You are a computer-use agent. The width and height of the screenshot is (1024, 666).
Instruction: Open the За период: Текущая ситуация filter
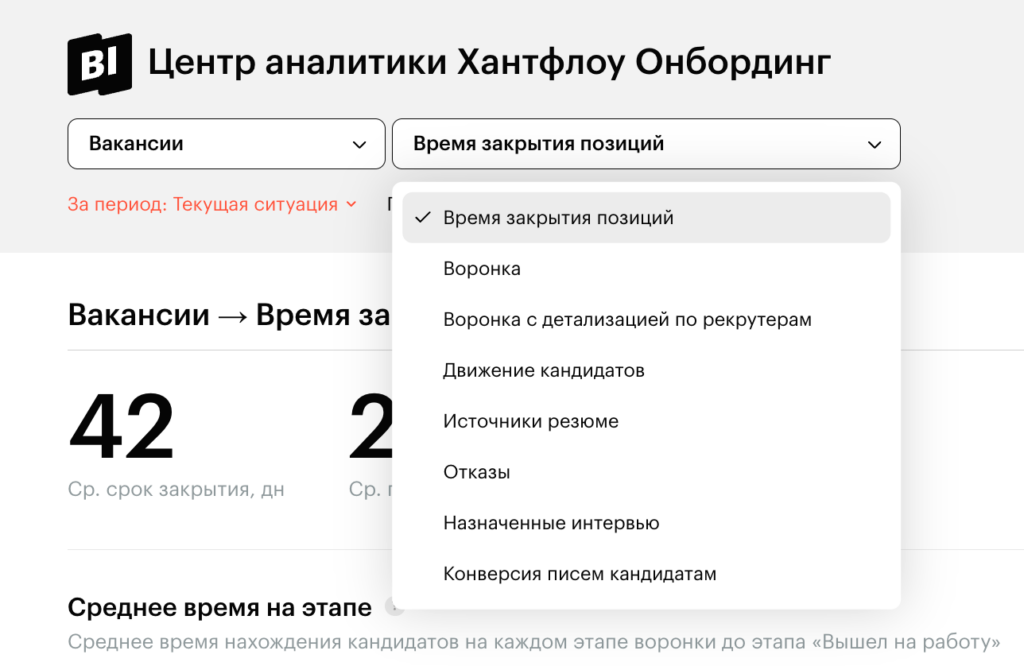pyautogui.click(x=203, y=204)
